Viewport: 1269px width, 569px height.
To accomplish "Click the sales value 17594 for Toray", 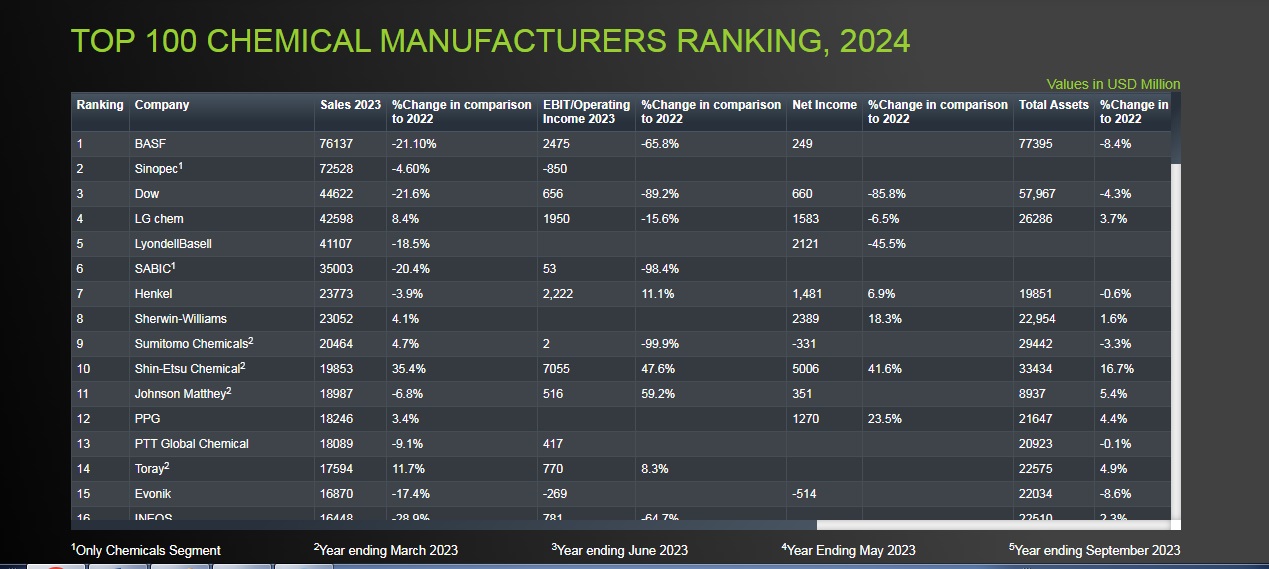I will (x=337, y=469).
